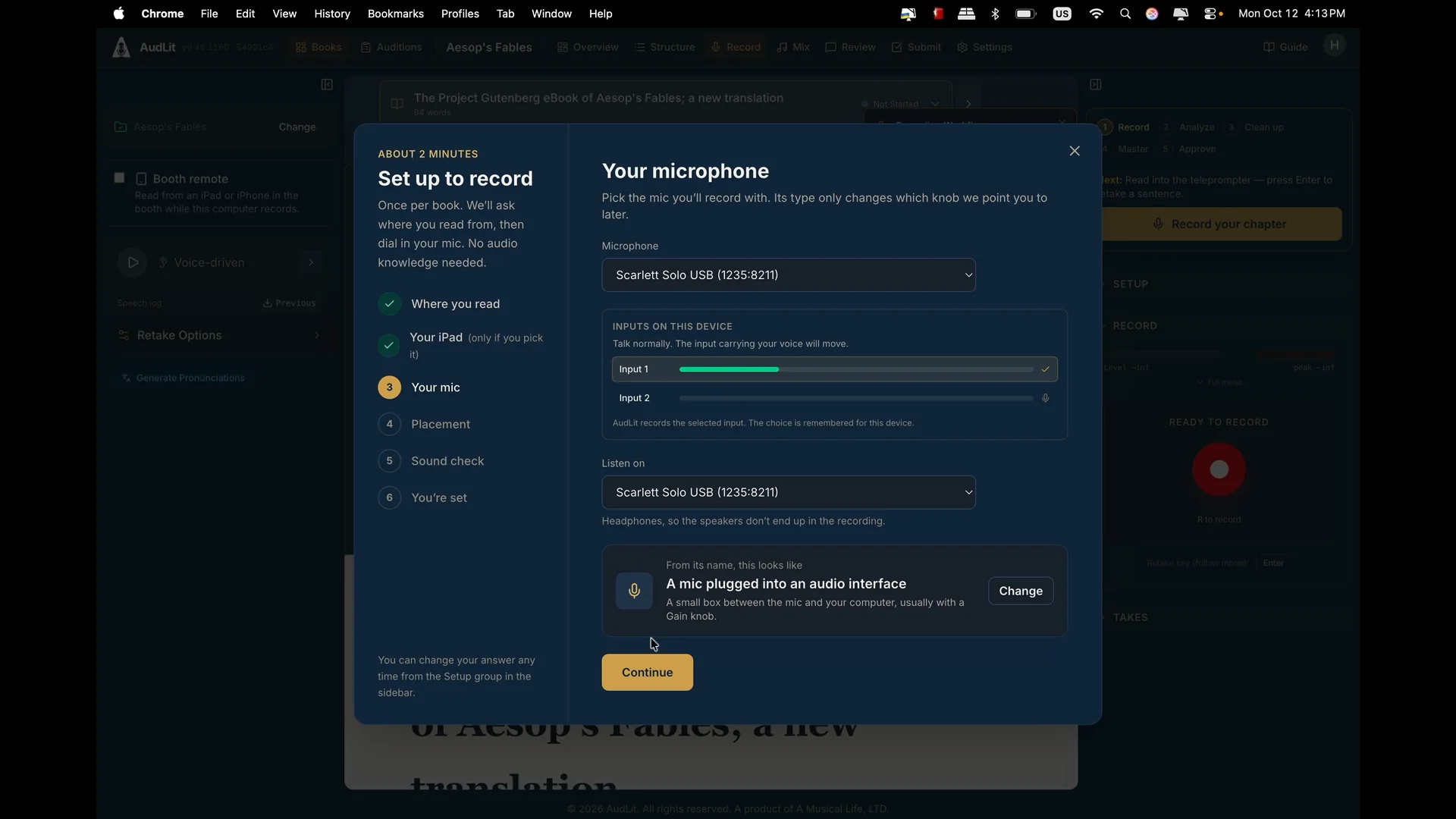Collapse the left sidebar panel icon
Viewport: 1456px width, 819px height.
(x=327, y=84)
